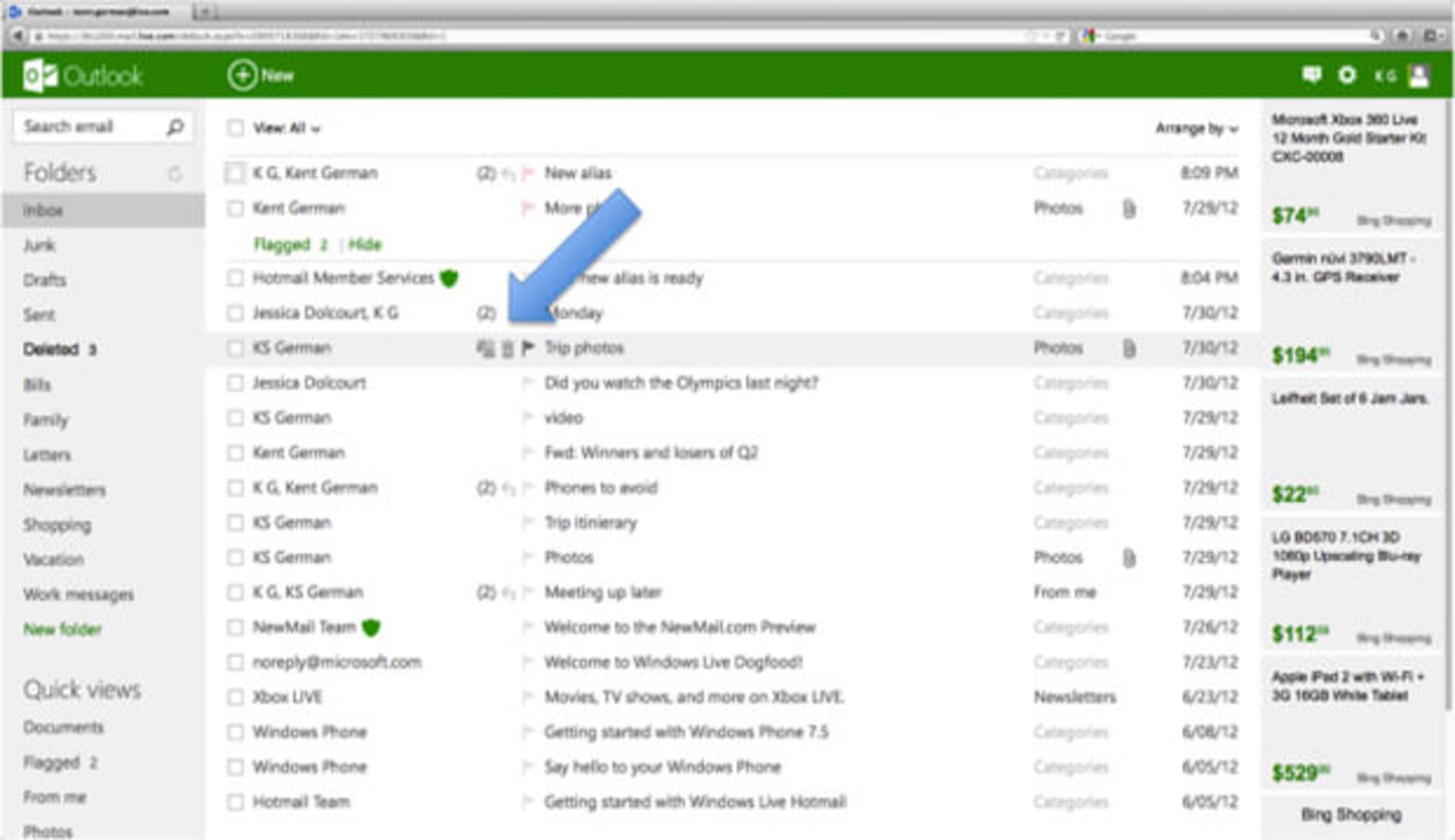Click the New folder link
This screenshot has width=1455, height=840.
coord(62,629)
